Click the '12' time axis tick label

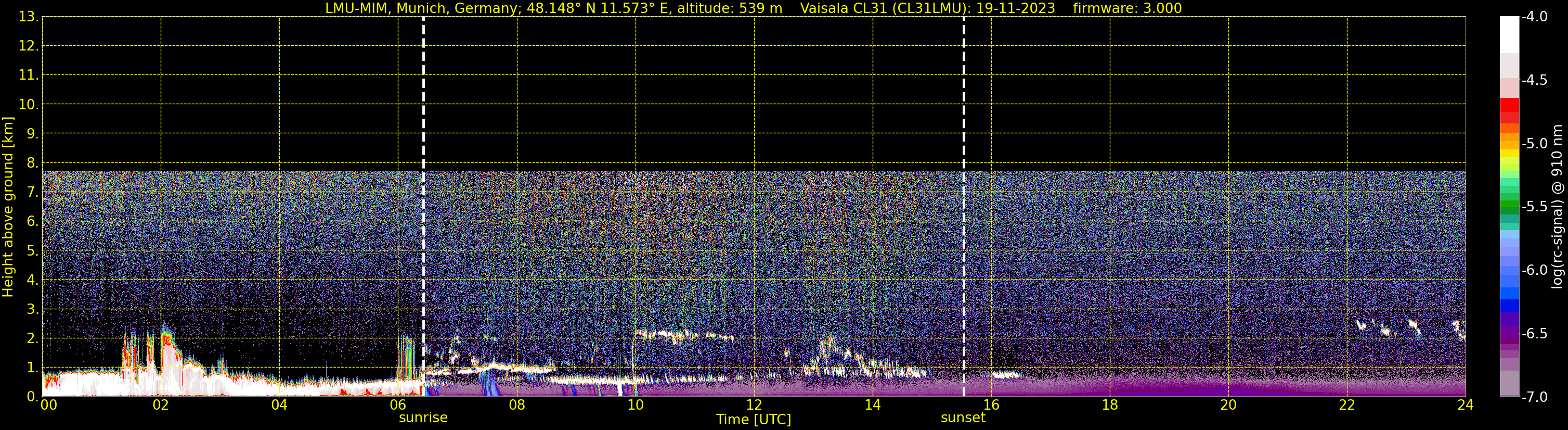click(x=754, y=405)
